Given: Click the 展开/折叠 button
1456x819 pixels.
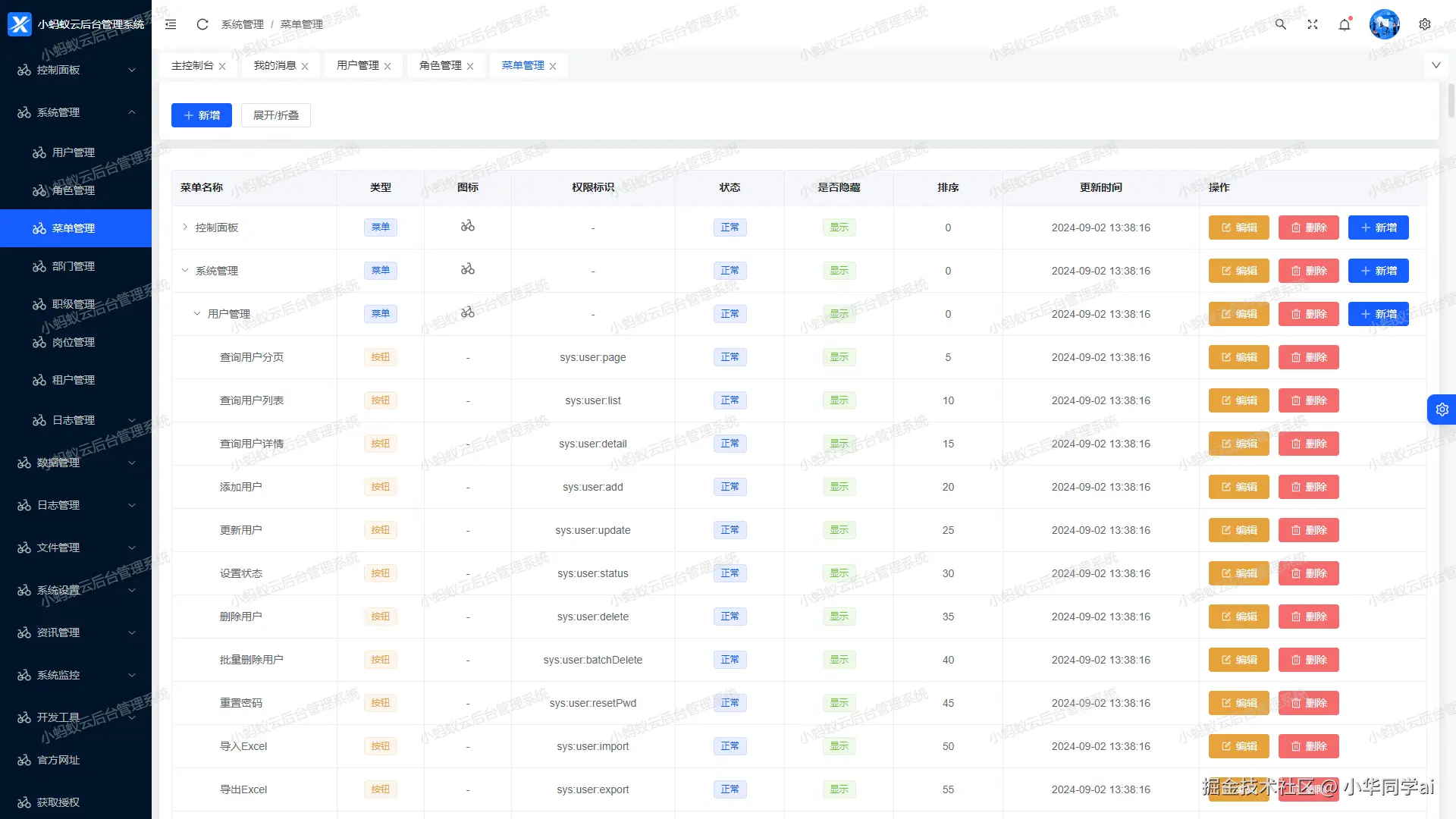Looking at the screenshot, I should (276, 115).
